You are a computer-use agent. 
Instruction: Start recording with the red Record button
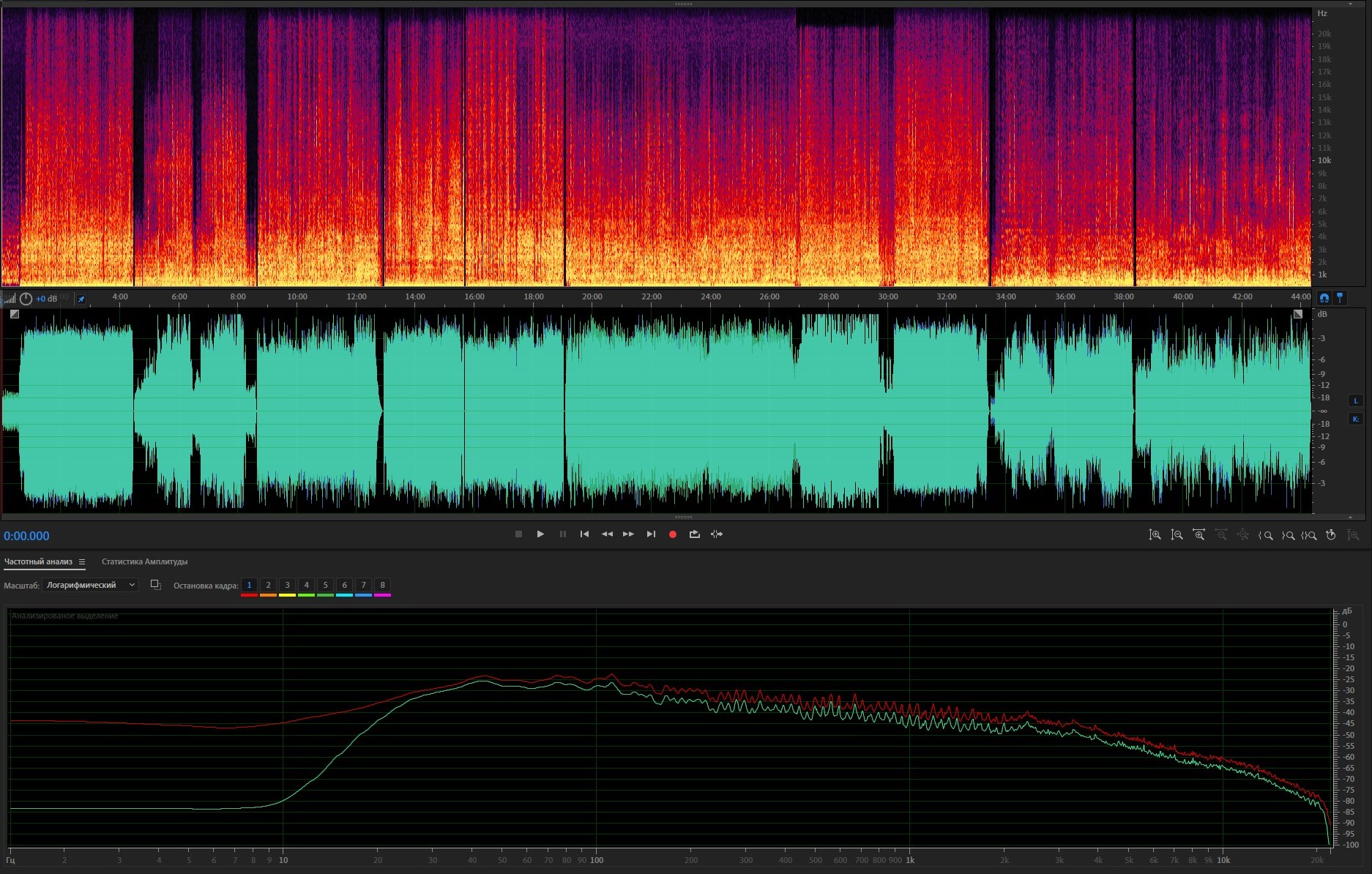click(672, 534)
